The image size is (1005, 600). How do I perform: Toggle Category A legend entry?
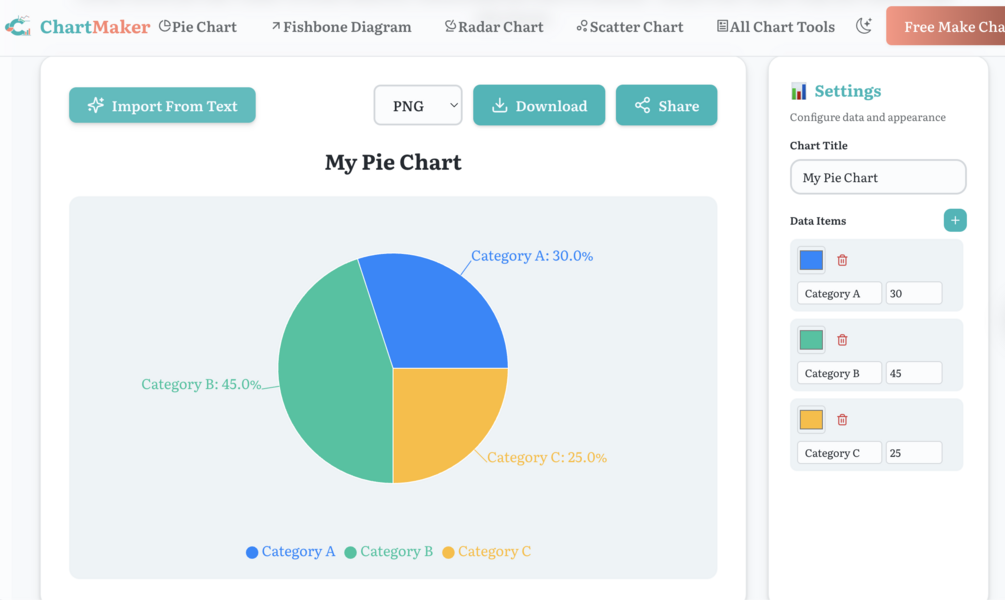coord(290,551)
